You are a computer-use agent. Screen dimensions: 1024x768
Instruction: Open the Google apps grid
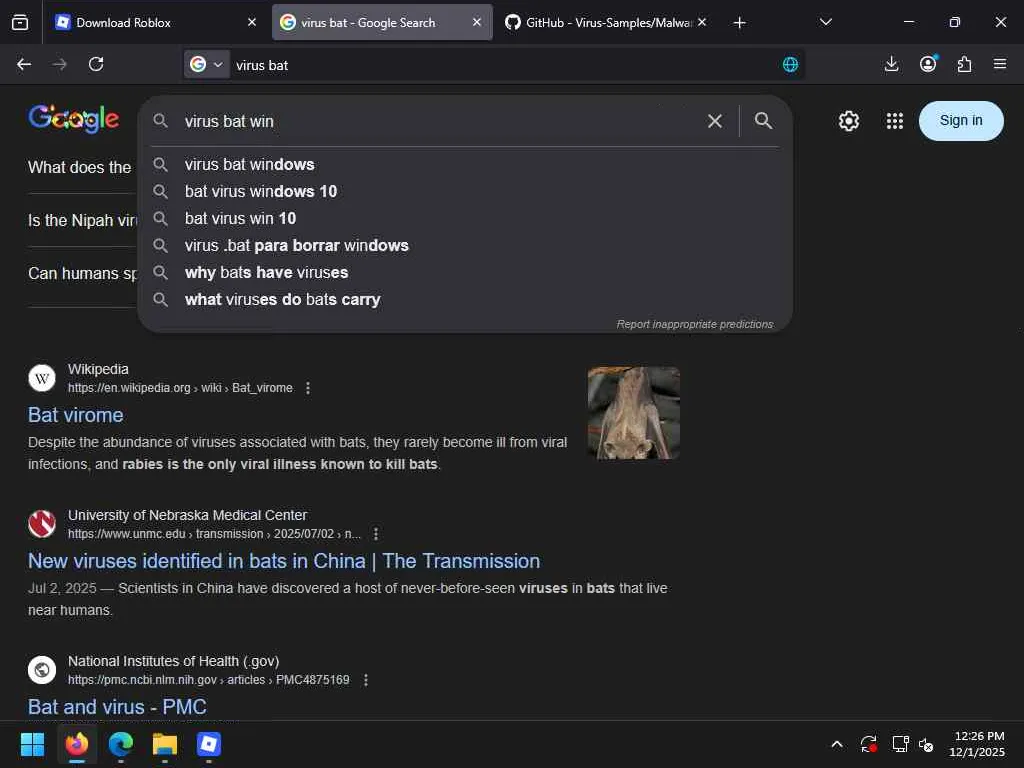895,121
